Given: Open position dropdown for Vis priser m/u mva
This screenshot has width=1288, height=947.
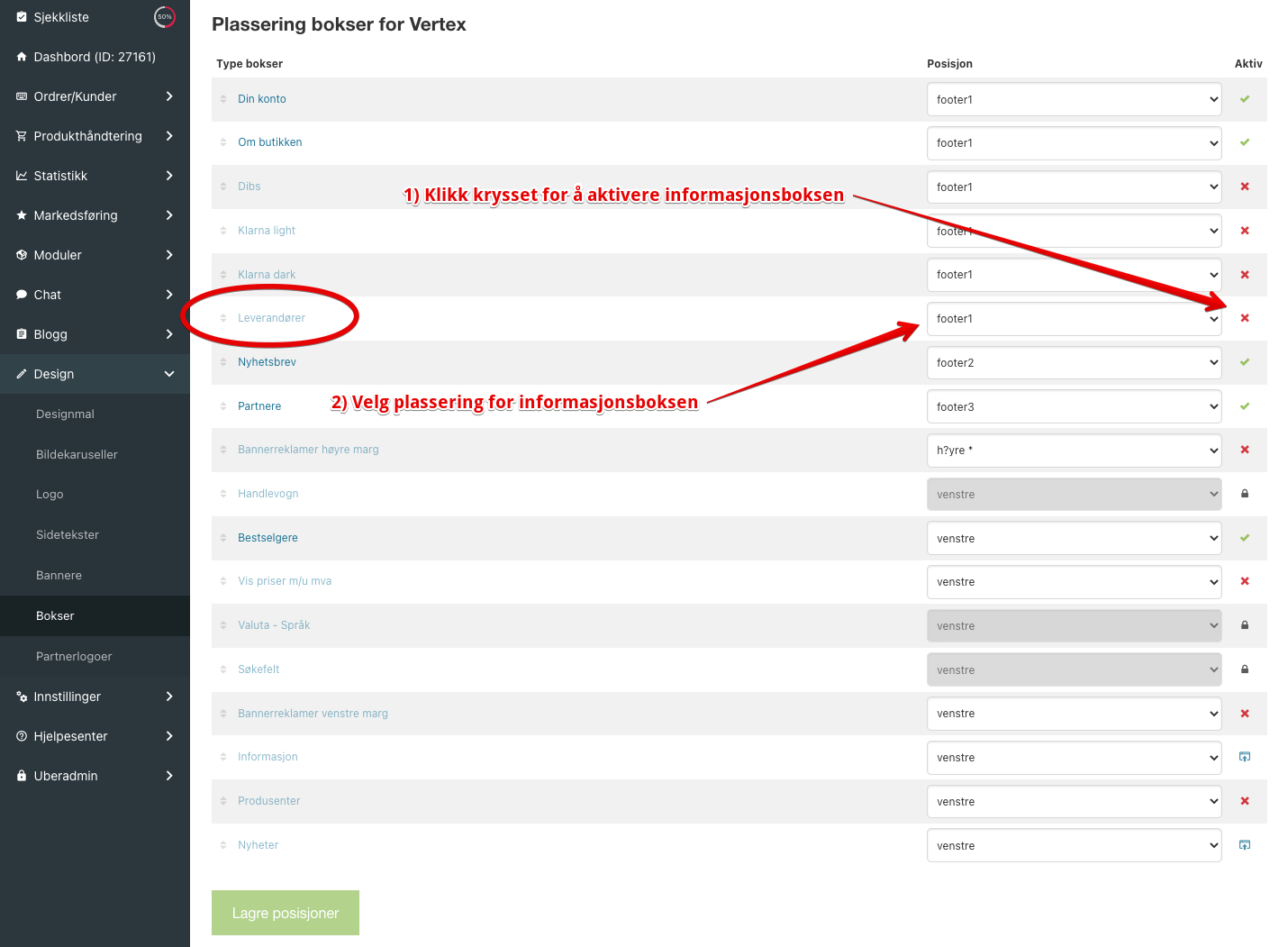Looking at the screenshot, I should 1074,582.
